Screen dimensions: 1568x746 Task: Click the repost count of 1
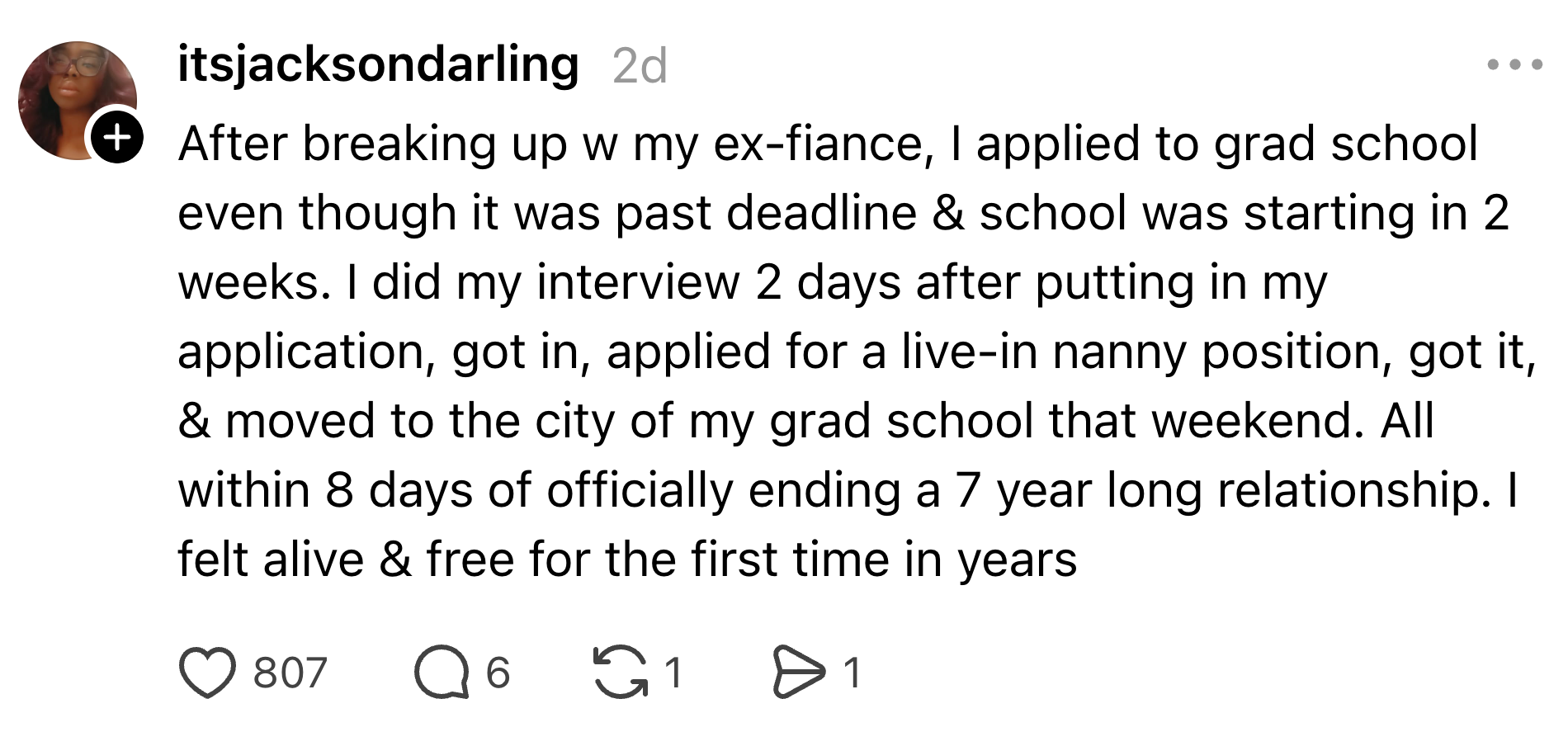coord(674,673)
